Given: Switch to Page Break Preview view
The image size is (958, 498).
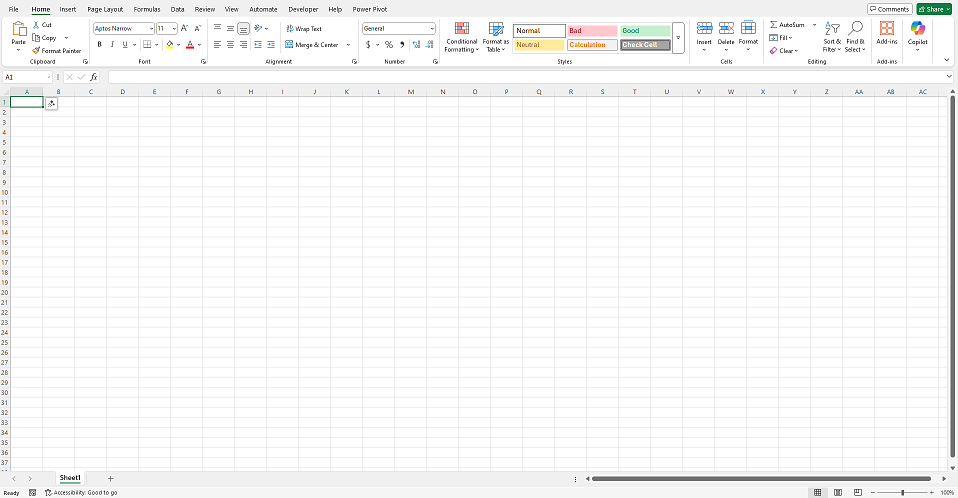Looking at the screenshot, I should [x=858, y=493].
